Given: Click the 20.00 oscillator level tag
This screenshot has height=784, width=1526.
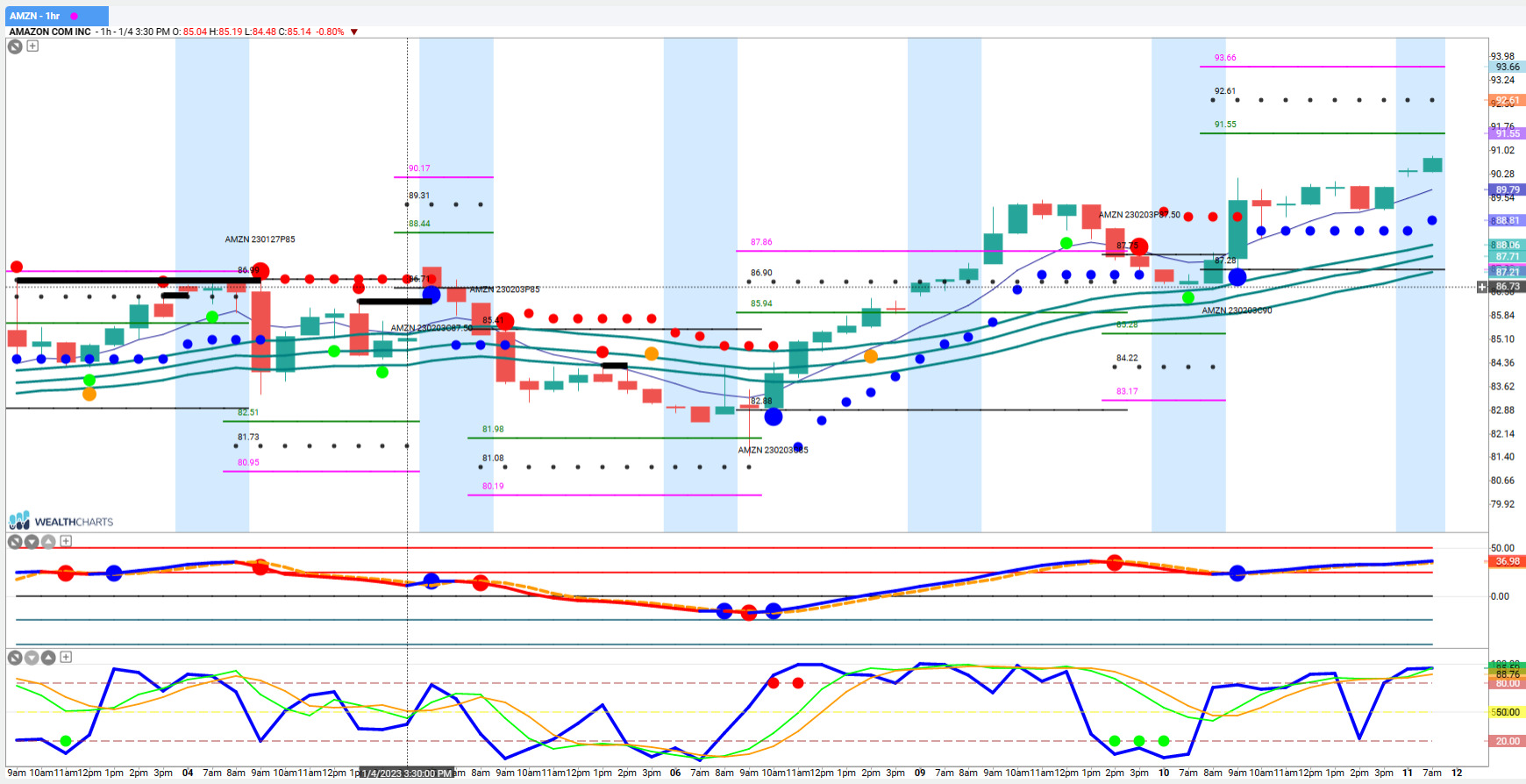Looking at the screenshot, I should click(x=1508, y=741).
